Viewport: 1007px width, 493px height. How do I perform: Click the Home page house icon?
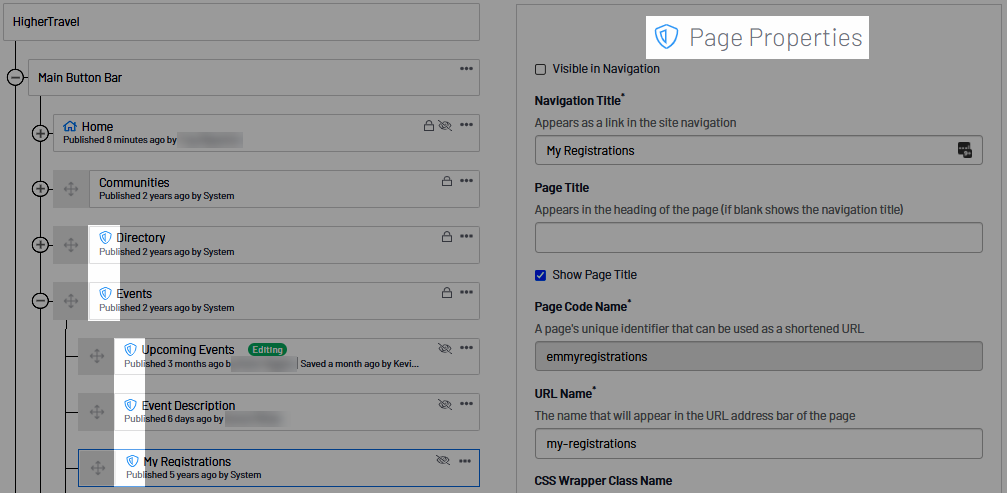pos(70,127)
